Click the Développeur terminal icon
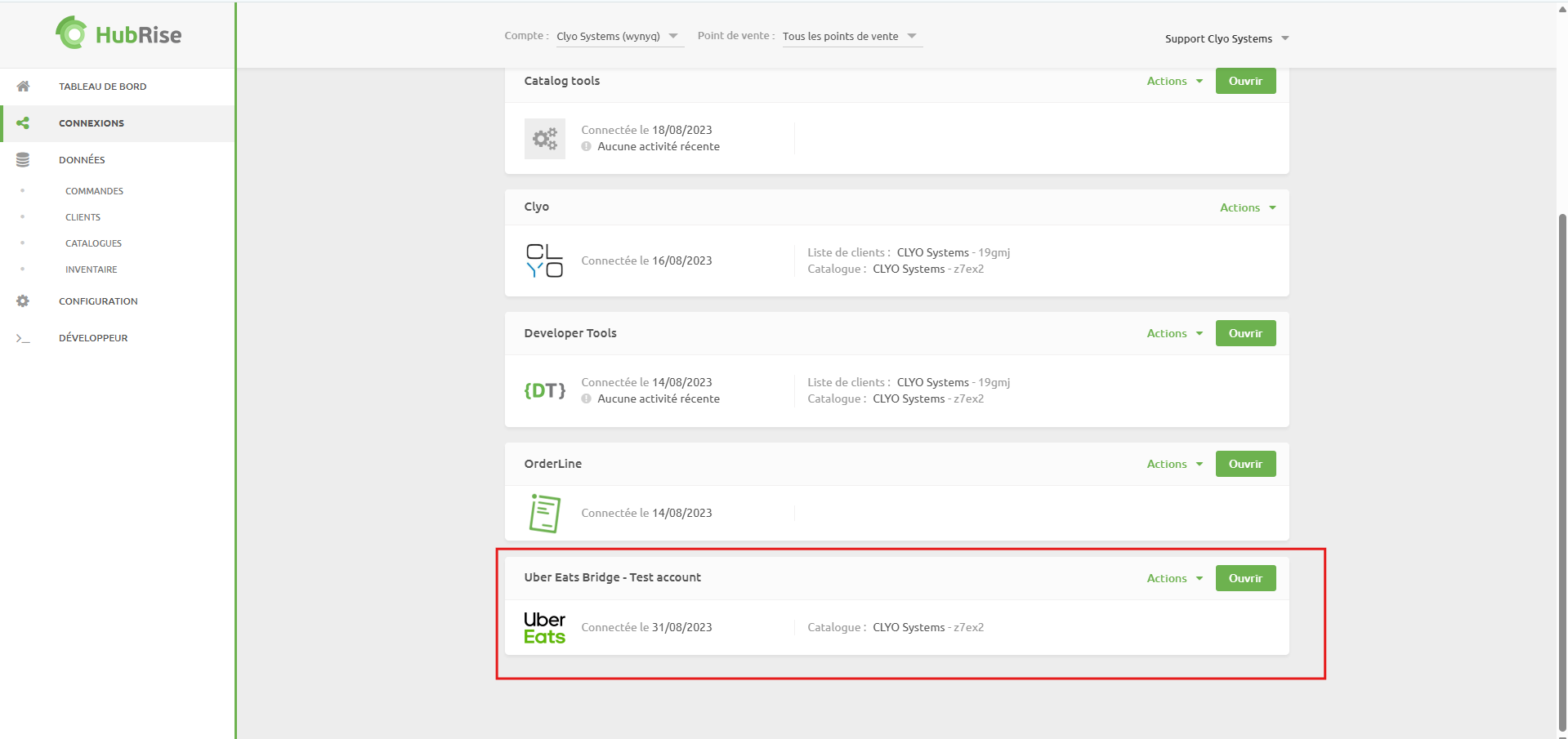Viewport: 1568px width, 739px height. pos(23,338)
